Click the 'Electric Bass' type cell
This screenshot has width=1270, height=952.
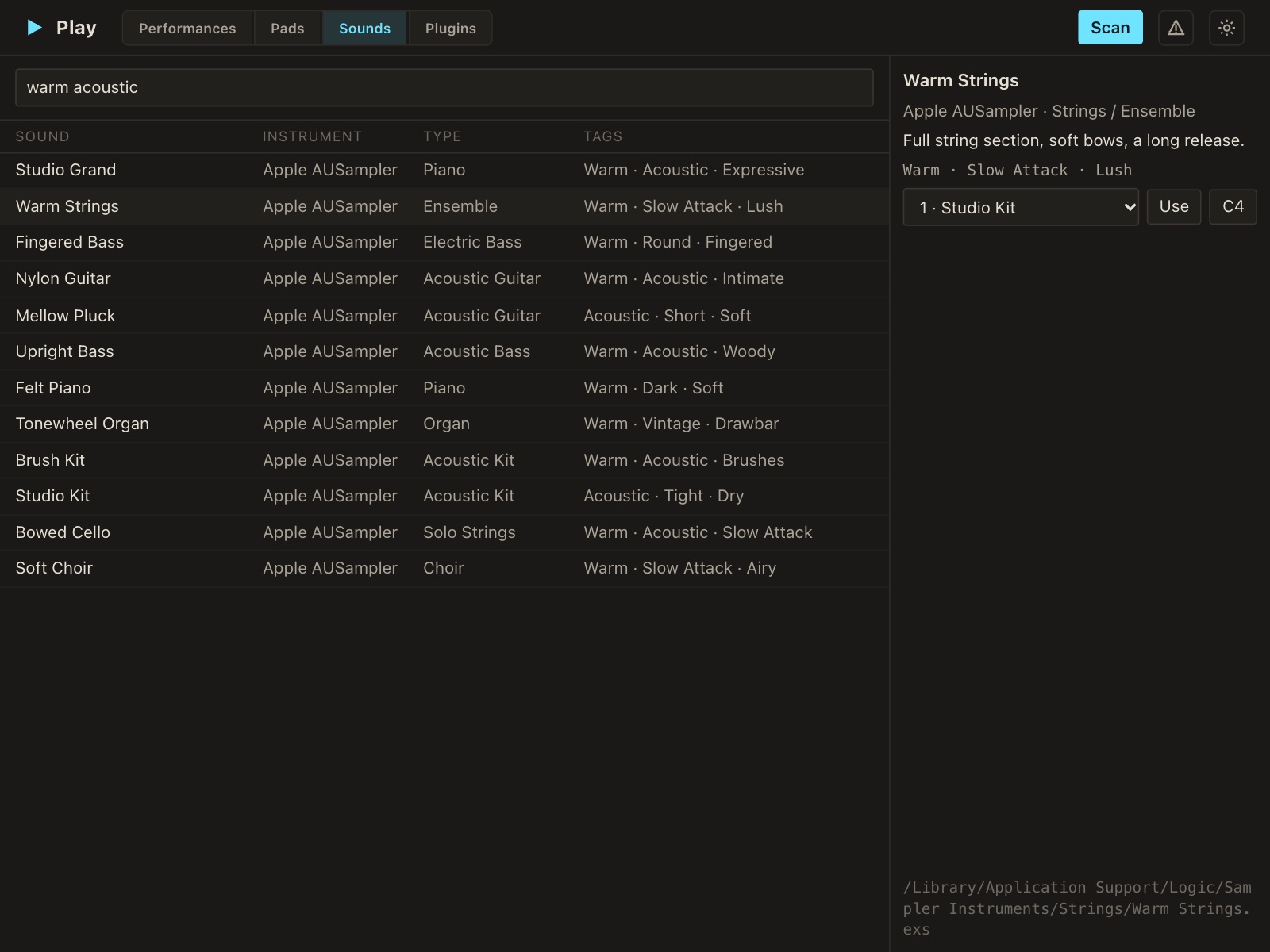coord(472,242)
